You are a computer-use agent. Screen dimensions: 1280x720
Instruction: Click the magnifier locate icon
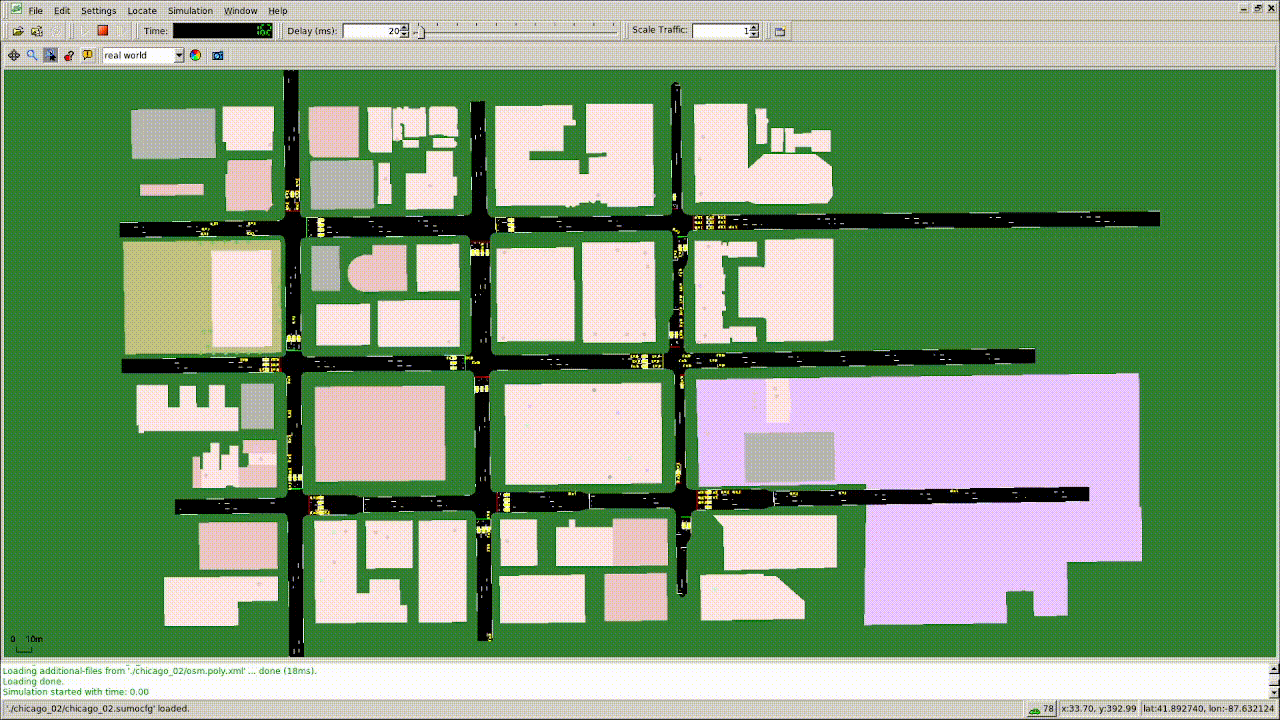tap(32, 56)
